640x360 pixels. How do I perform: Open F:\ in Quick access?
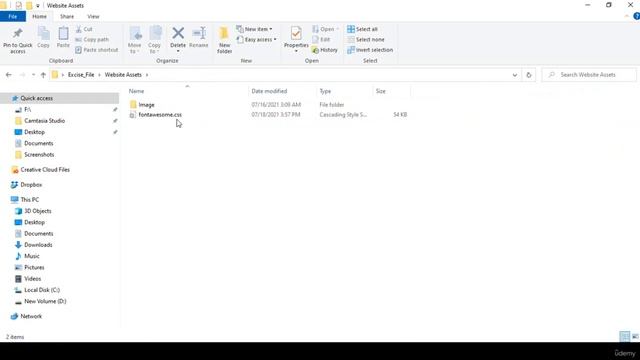tap(27, 109)
